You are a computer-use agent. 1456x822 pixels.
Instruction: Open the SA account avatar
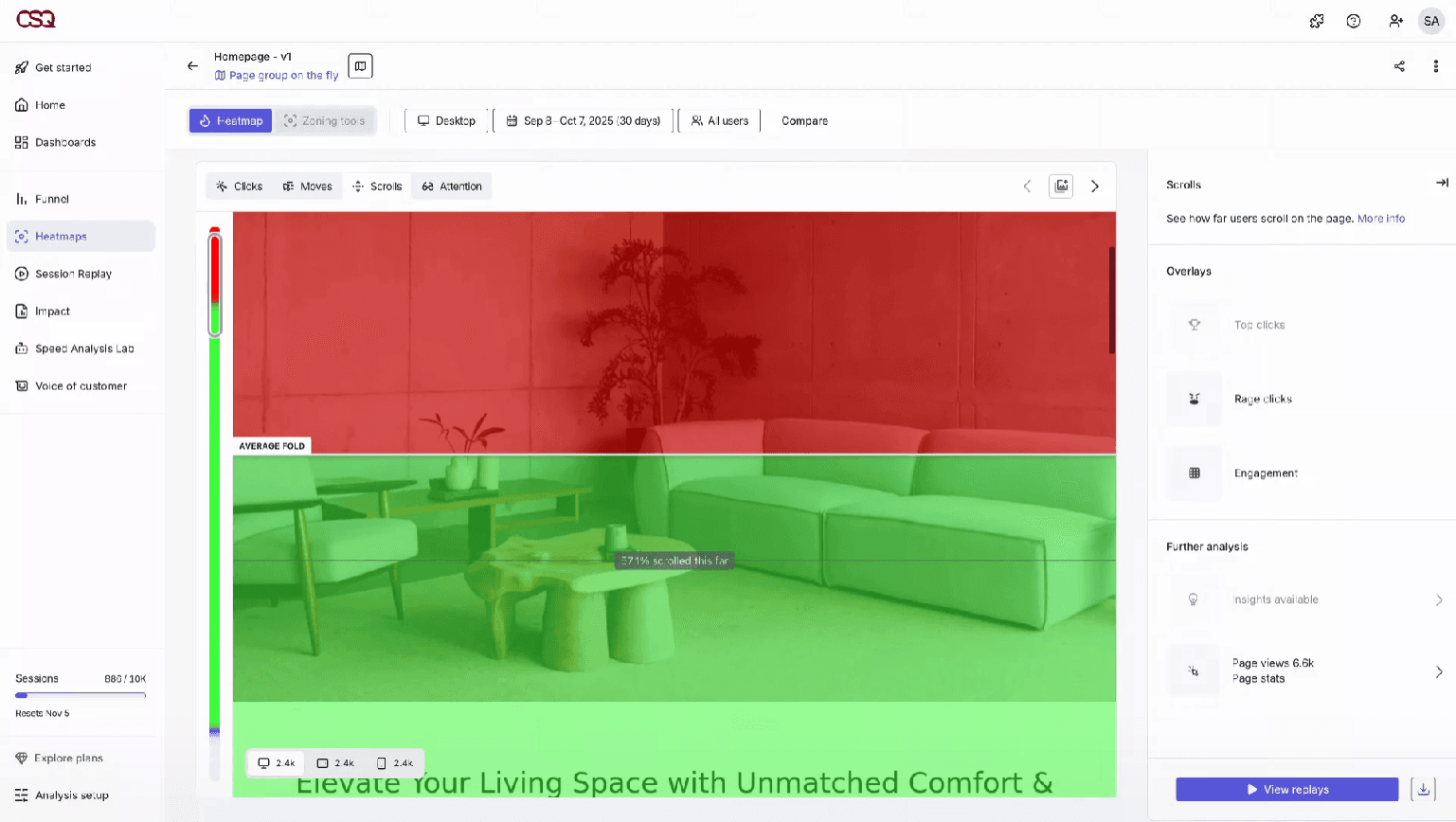(x=1431, y=21)
